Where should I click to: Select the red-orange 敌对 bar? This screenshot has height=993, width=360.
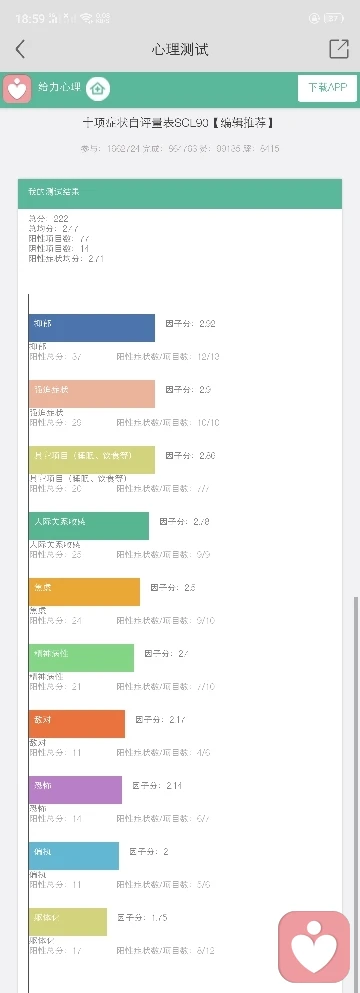point(77,724)
